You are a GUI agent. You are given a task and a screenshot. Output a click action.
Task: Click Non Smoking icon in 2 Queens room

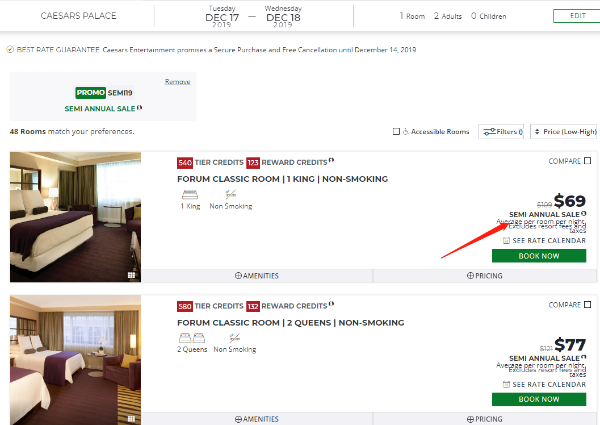235,338
